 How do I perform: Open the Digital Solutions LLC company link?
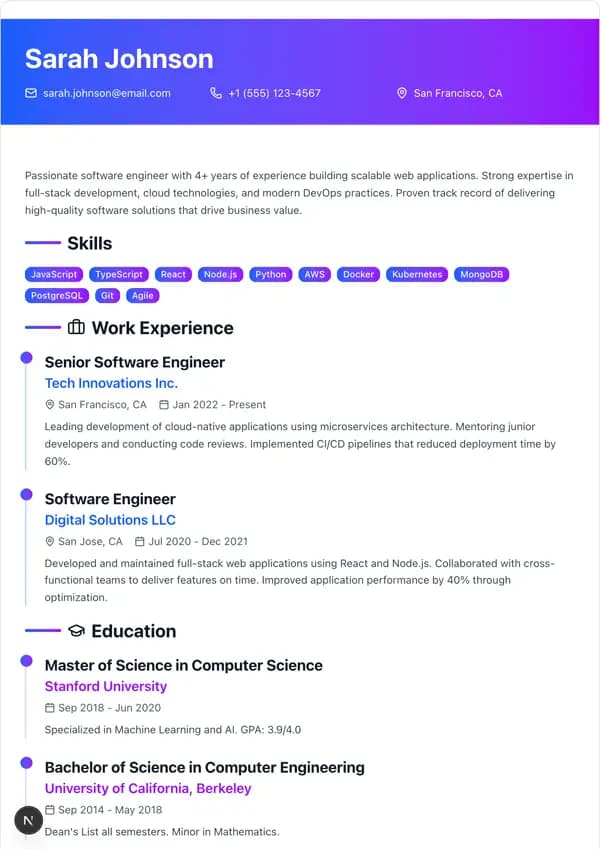click(x=110, y=520)
